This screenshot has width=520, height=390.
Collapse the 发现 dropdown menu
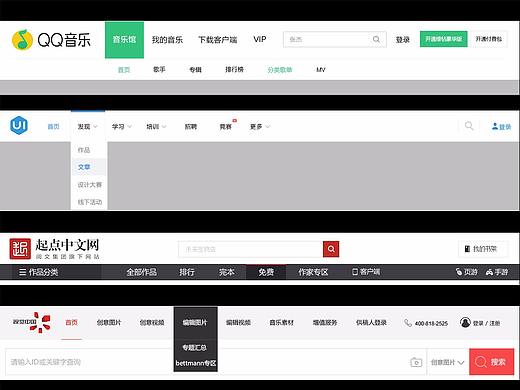(x=88, y=127)
